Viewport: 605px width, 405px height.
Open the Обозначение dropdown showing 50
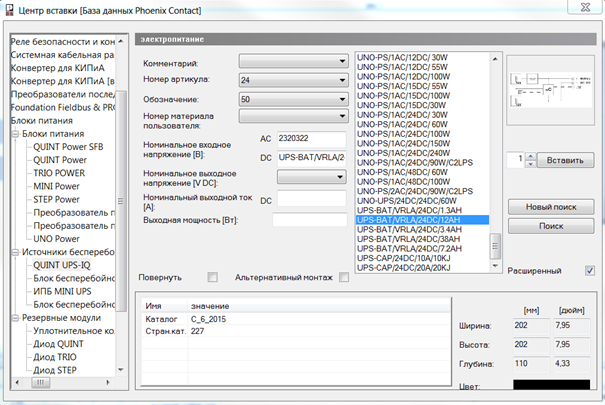(x=293, y=99)
